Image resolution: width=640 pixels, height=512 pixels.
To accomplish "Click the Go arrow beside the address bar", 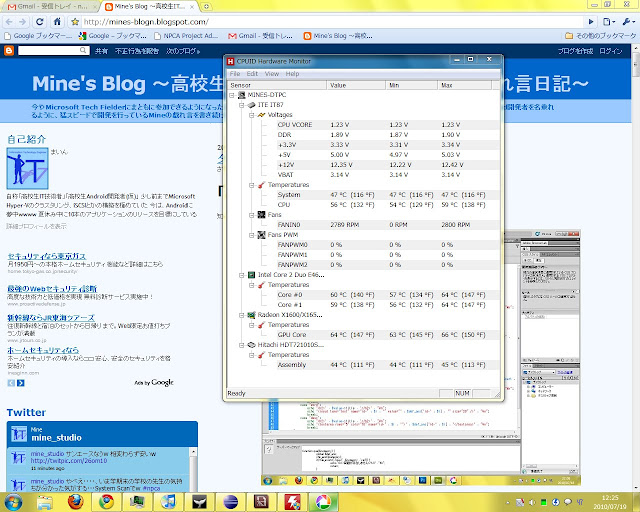I will click(591, 22).
